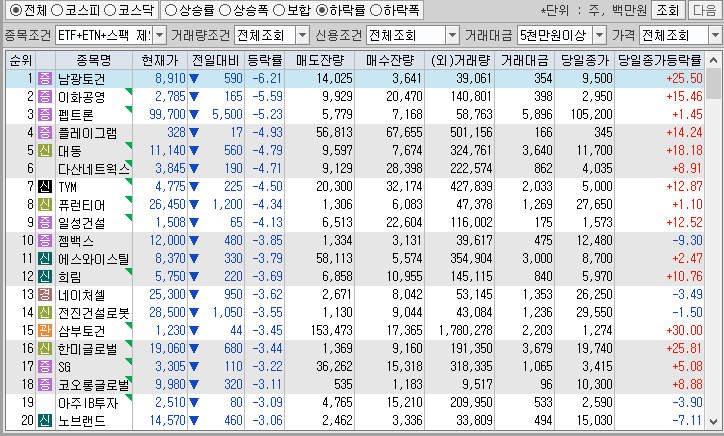Screen dimensions: 724x436
Task: Sort by 종목명 column header
Action: tap(94, 61)
